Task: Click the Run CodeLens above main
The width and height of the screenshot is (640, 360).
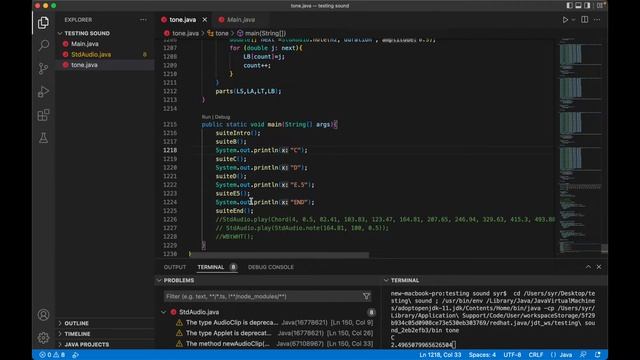Action: point(206,117)
